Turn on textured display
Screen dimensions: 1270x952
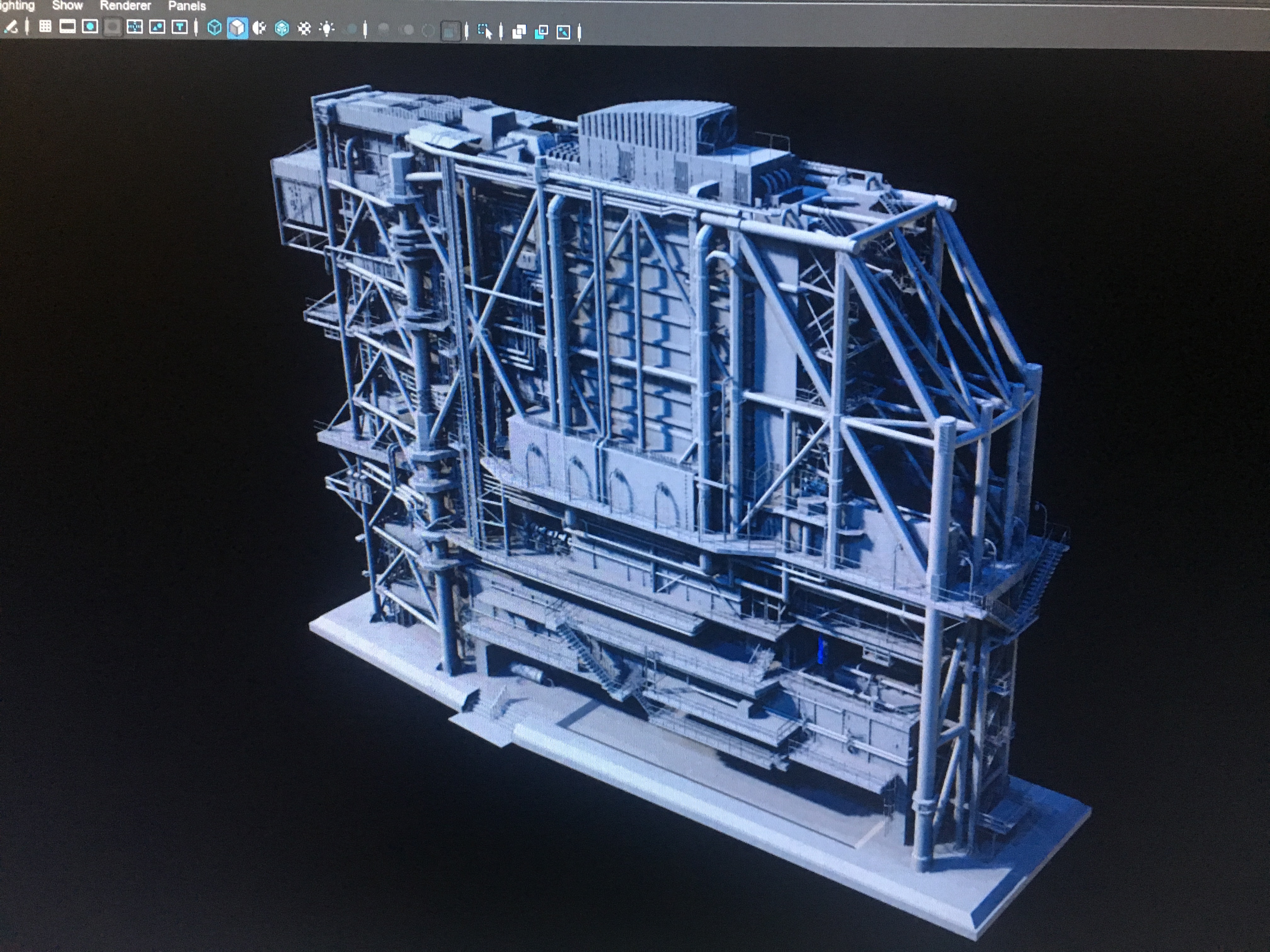tap(304, 29)
